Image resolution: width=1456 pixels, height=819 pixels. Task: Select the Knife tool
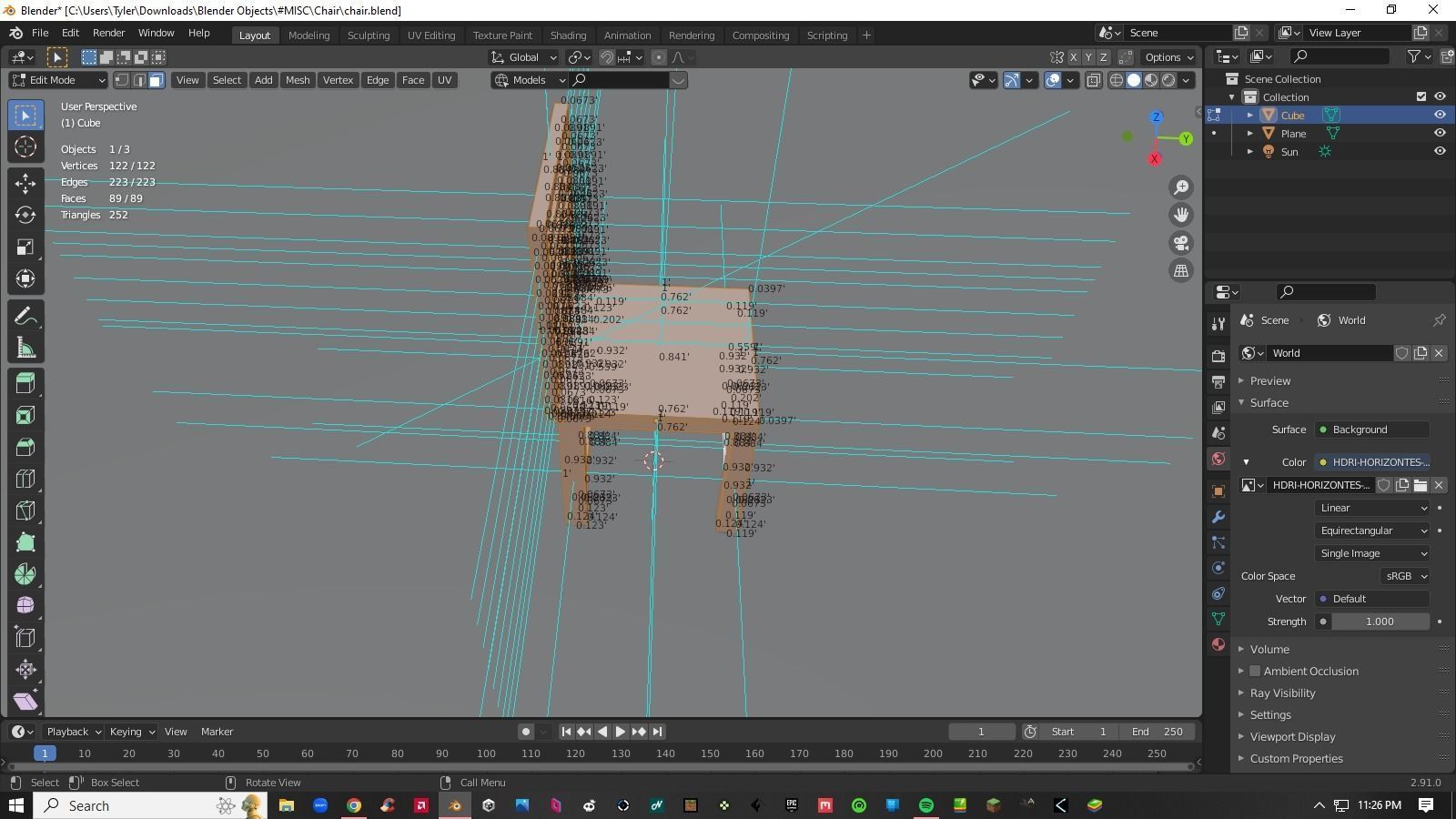pyautogui.click(x=25, y=511)
